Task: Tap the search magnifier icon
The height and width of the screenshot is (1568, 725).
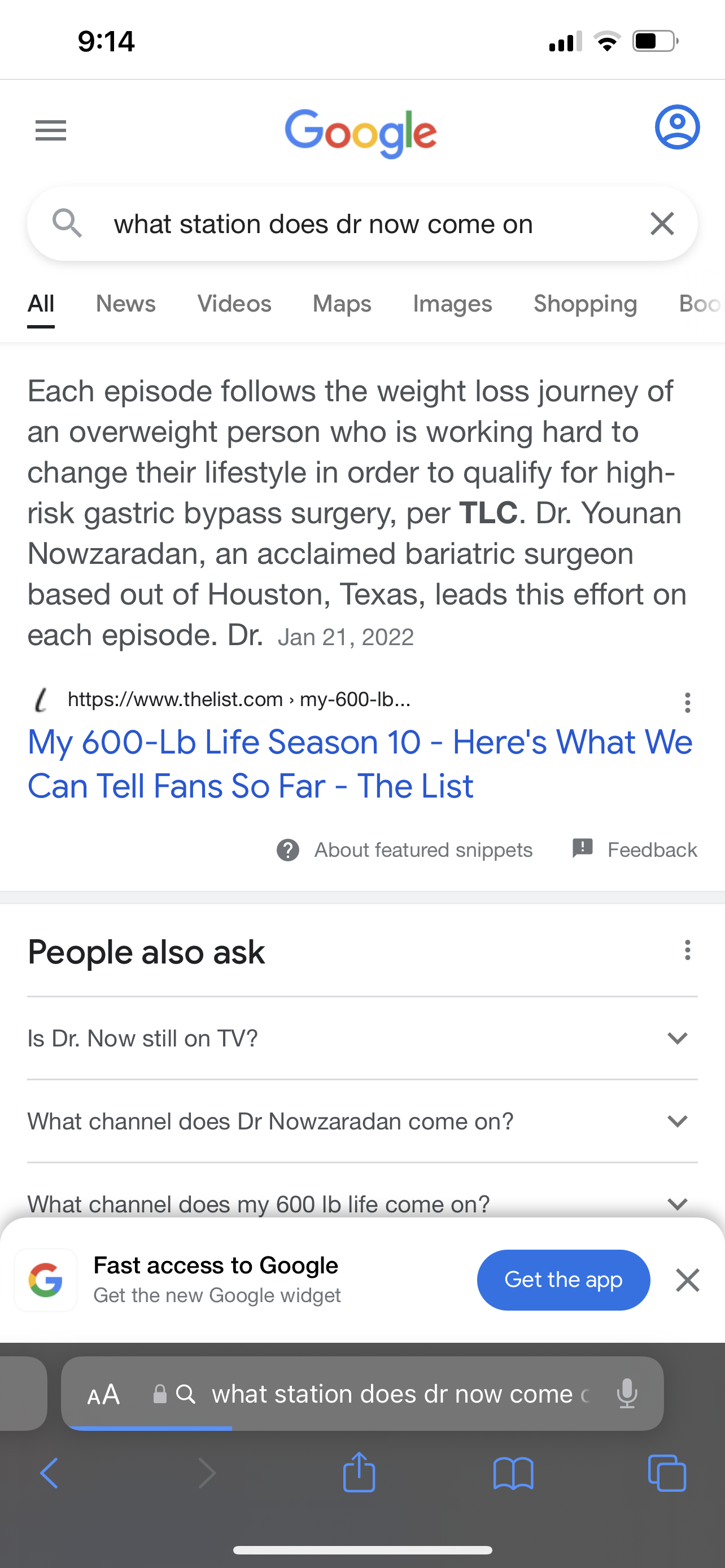Action: point(67,223)
